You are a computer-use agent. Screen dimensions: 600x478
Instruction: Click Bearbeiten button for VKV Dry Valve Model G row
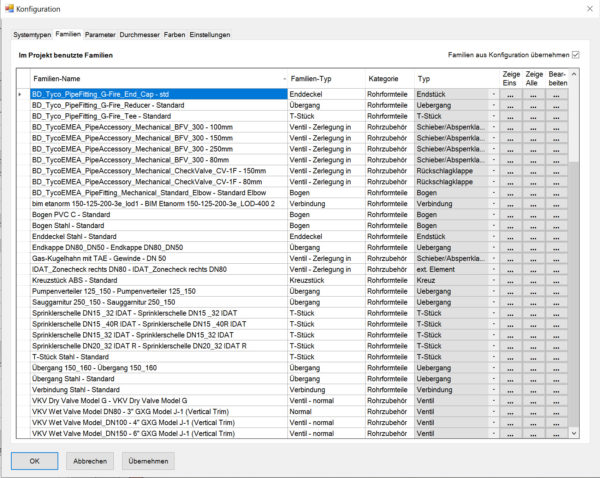[556, 401]
